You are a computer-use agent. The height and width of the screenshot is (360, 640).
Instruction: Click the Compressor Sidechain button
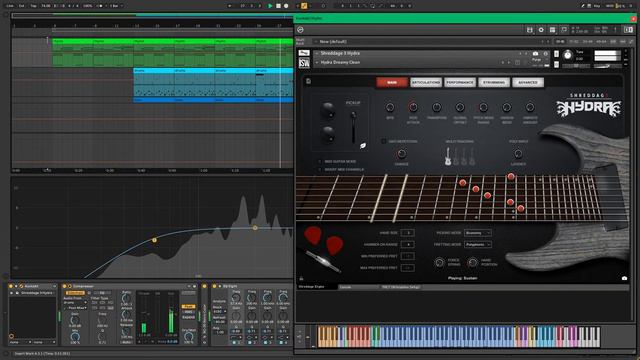click(75, 293)
